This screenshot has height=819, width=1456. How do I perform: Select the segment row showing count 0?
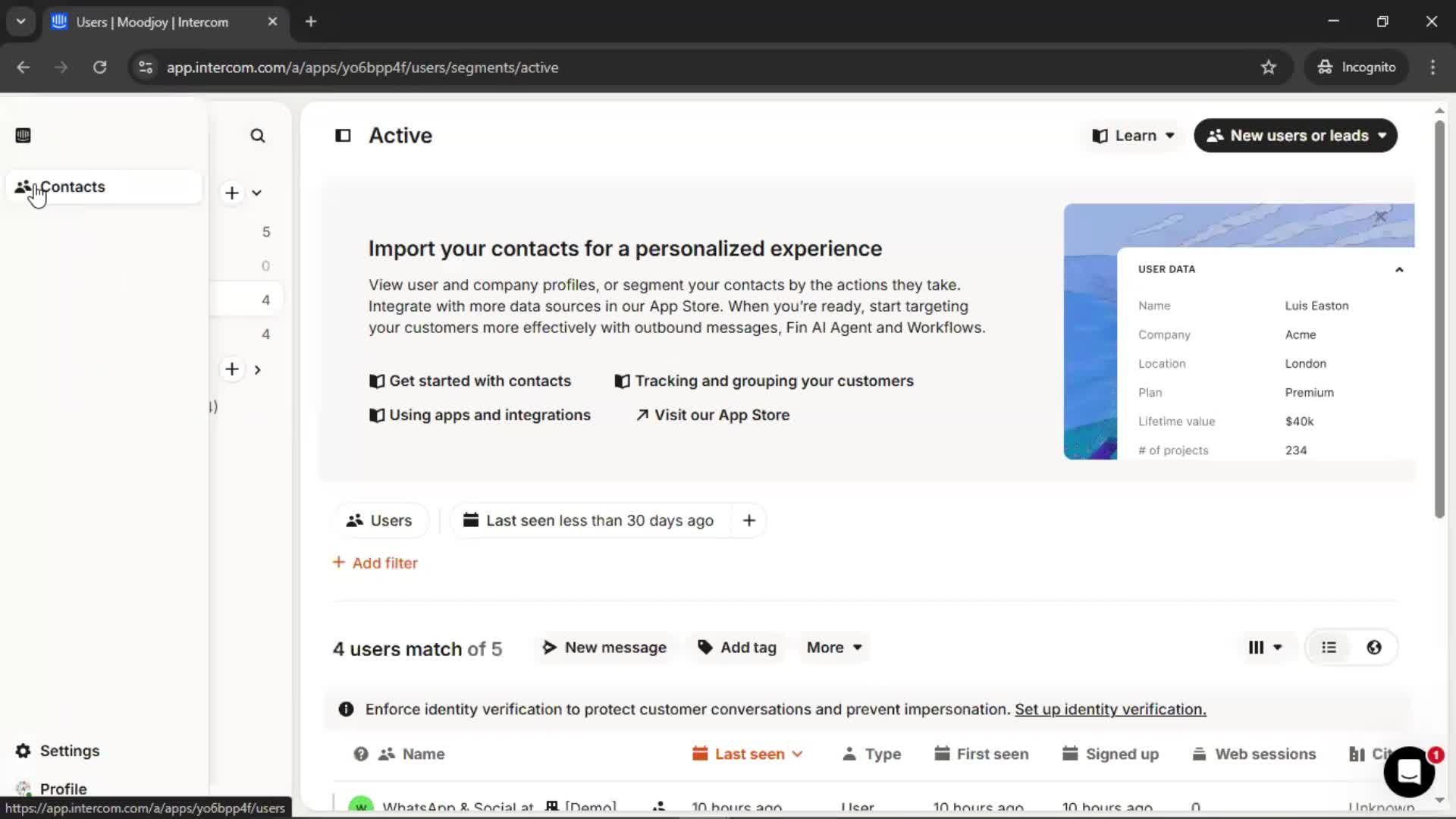(x=247, y=266)
